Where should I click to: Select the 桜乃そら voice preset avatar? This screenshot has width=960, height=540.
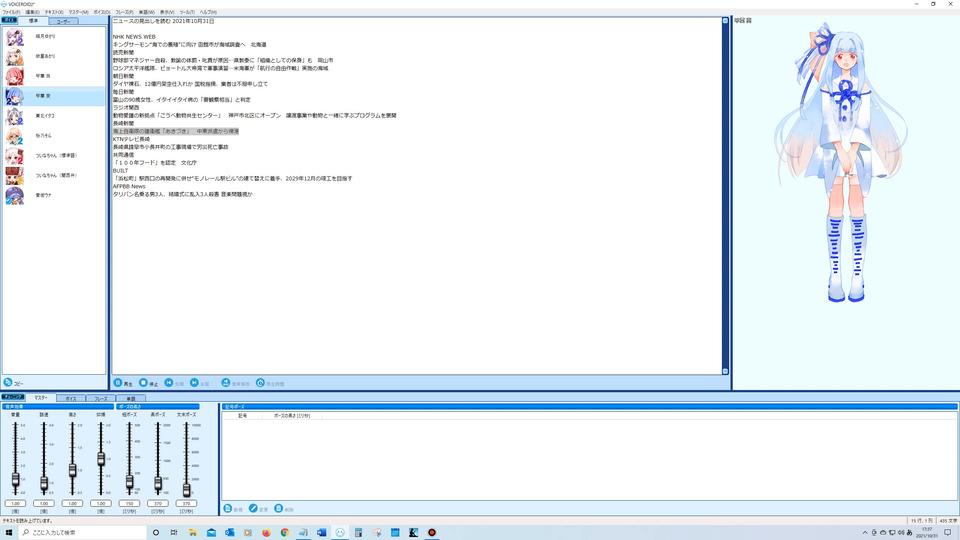pyautogui.click(x=15, y=136)
